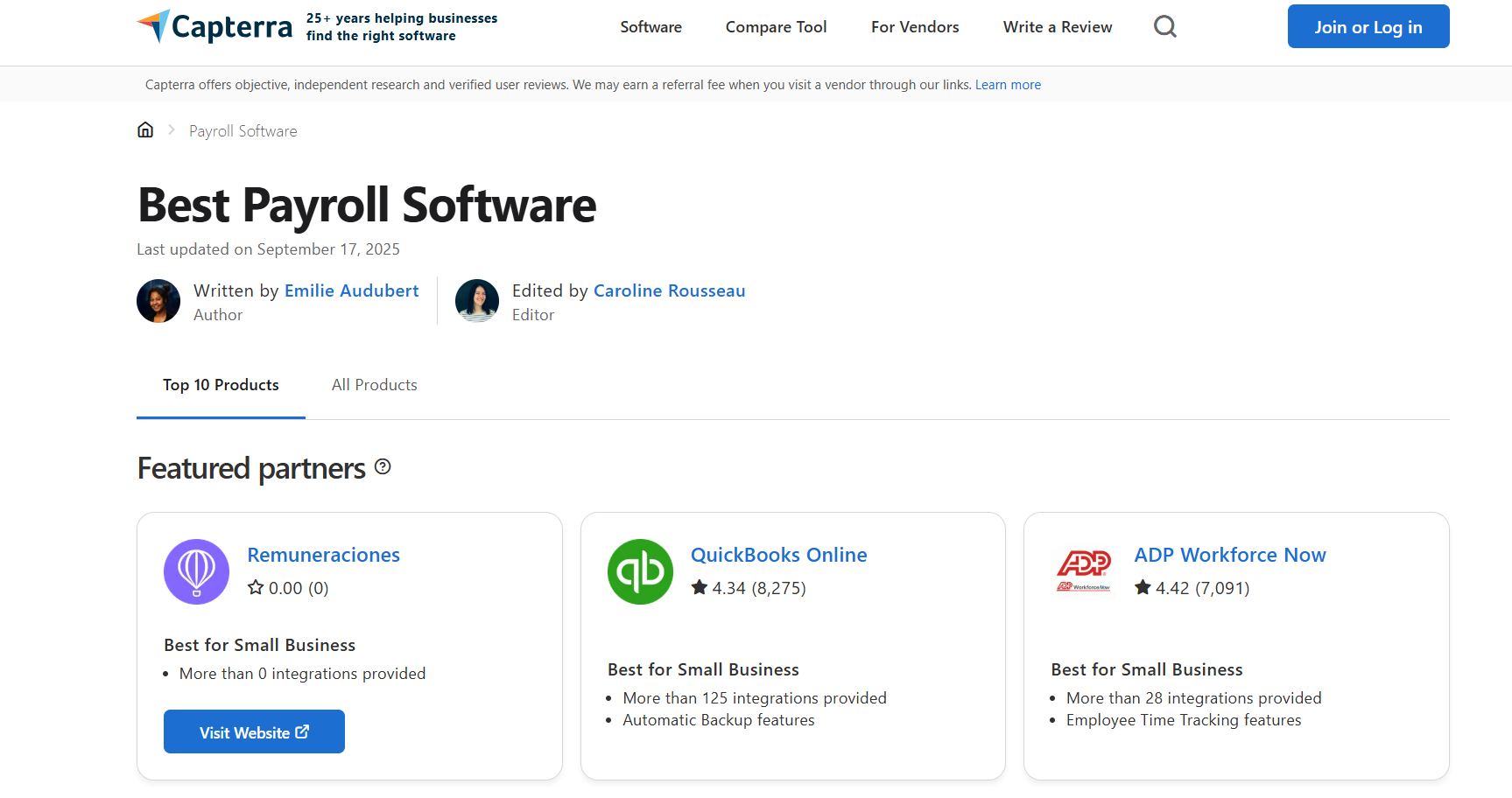Click the Join or Log in button
This screenshot has width=1512, height=798.
coord(1368,26)
